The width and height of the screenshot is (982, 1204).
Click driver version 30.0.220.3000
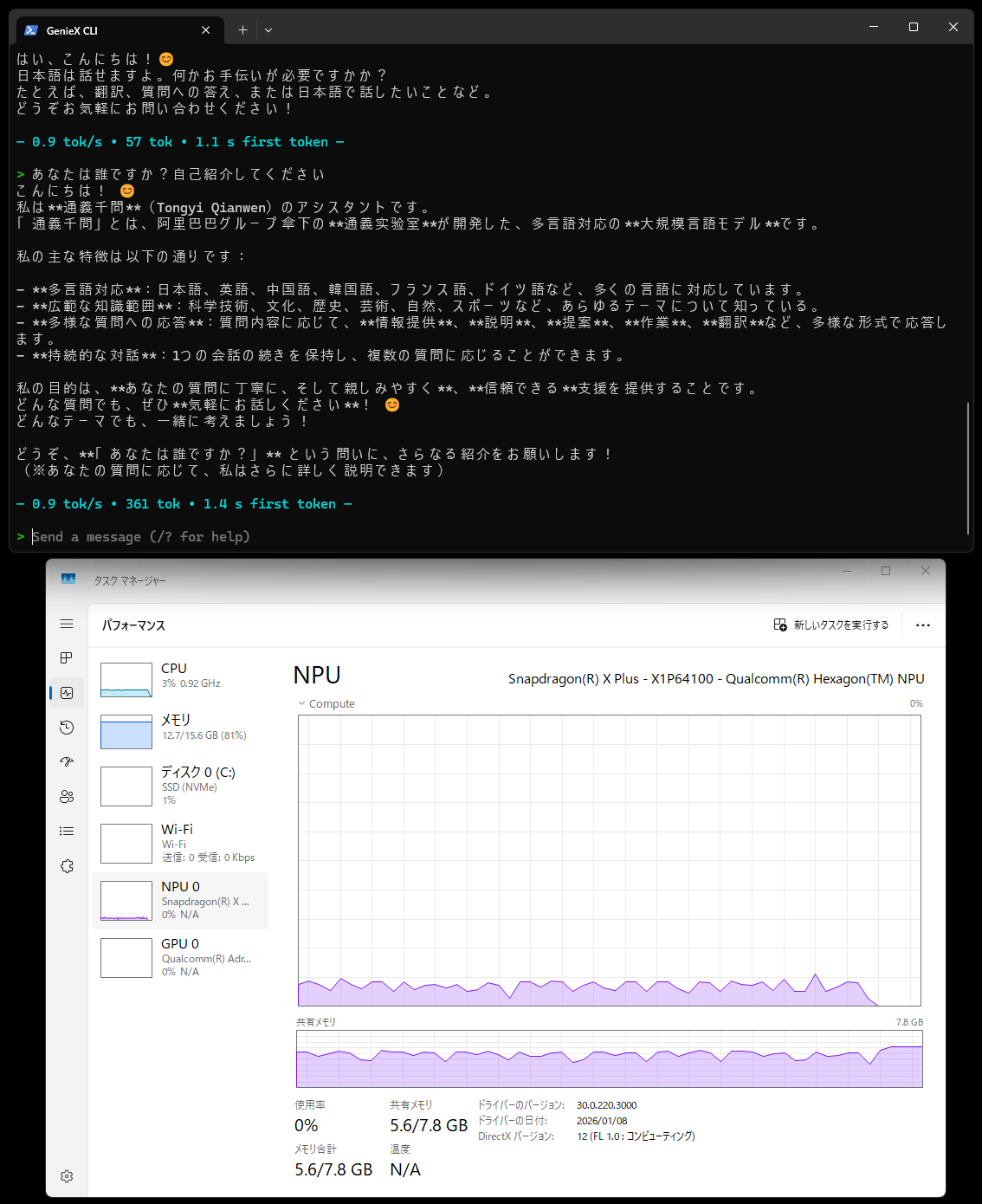point(606,1105)
